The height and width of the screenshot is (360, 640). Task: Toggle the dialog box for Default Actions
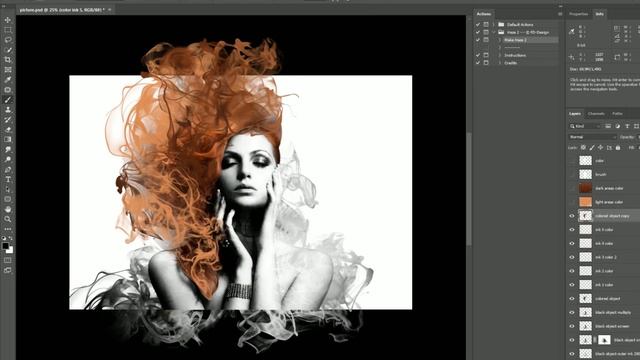click(486, 24)
